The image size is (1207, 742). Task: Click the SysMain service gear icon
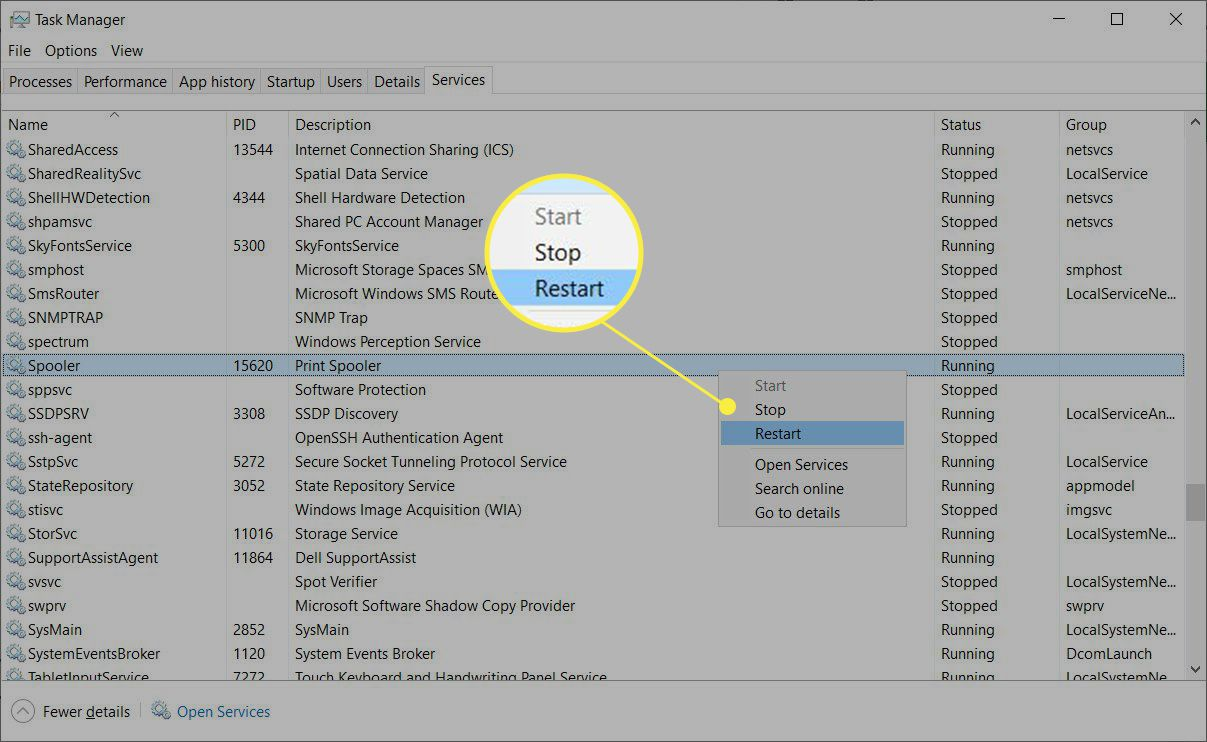coord(15,630)
